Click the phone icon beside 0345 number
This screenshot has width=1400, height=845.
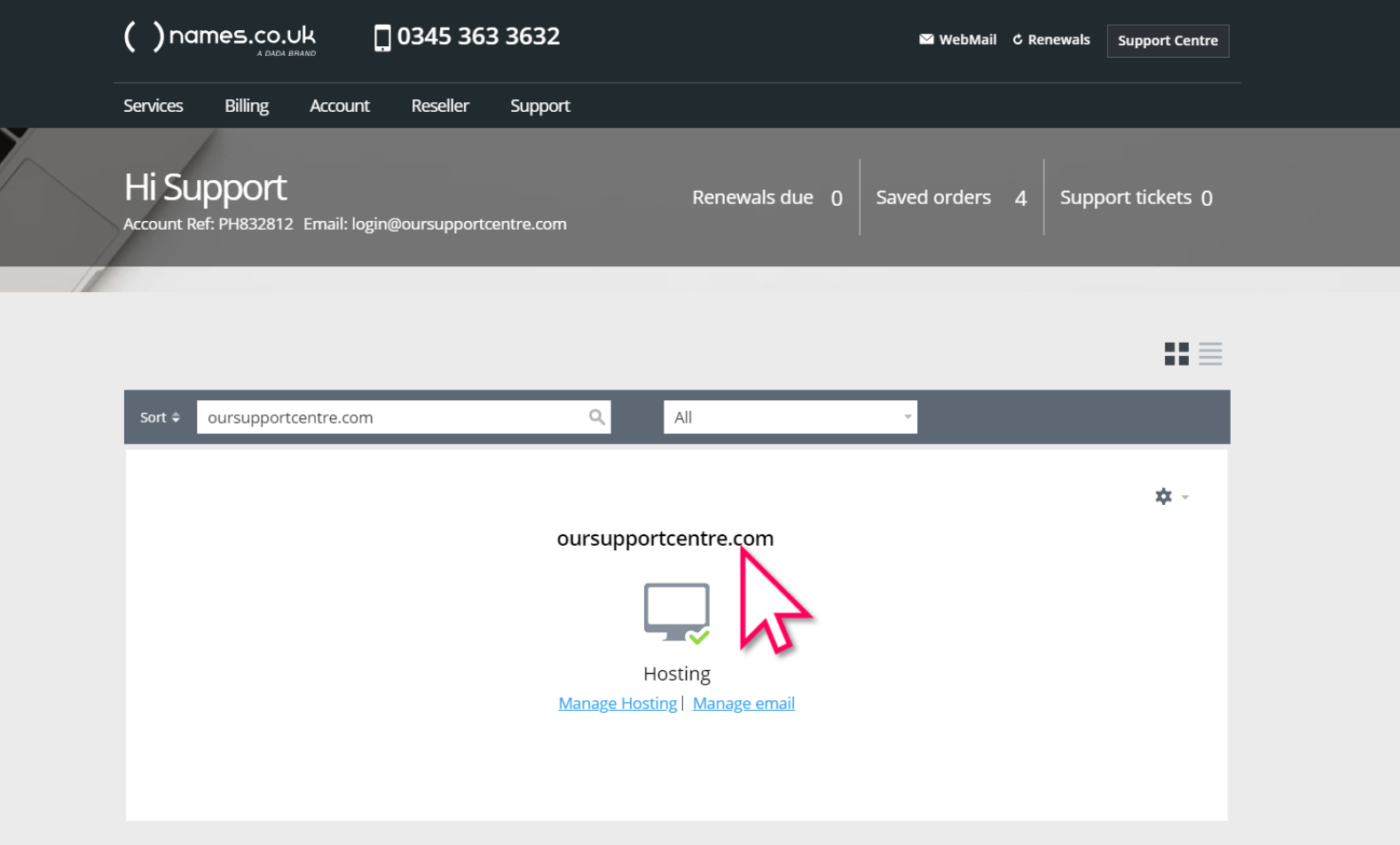pos(382,38)
